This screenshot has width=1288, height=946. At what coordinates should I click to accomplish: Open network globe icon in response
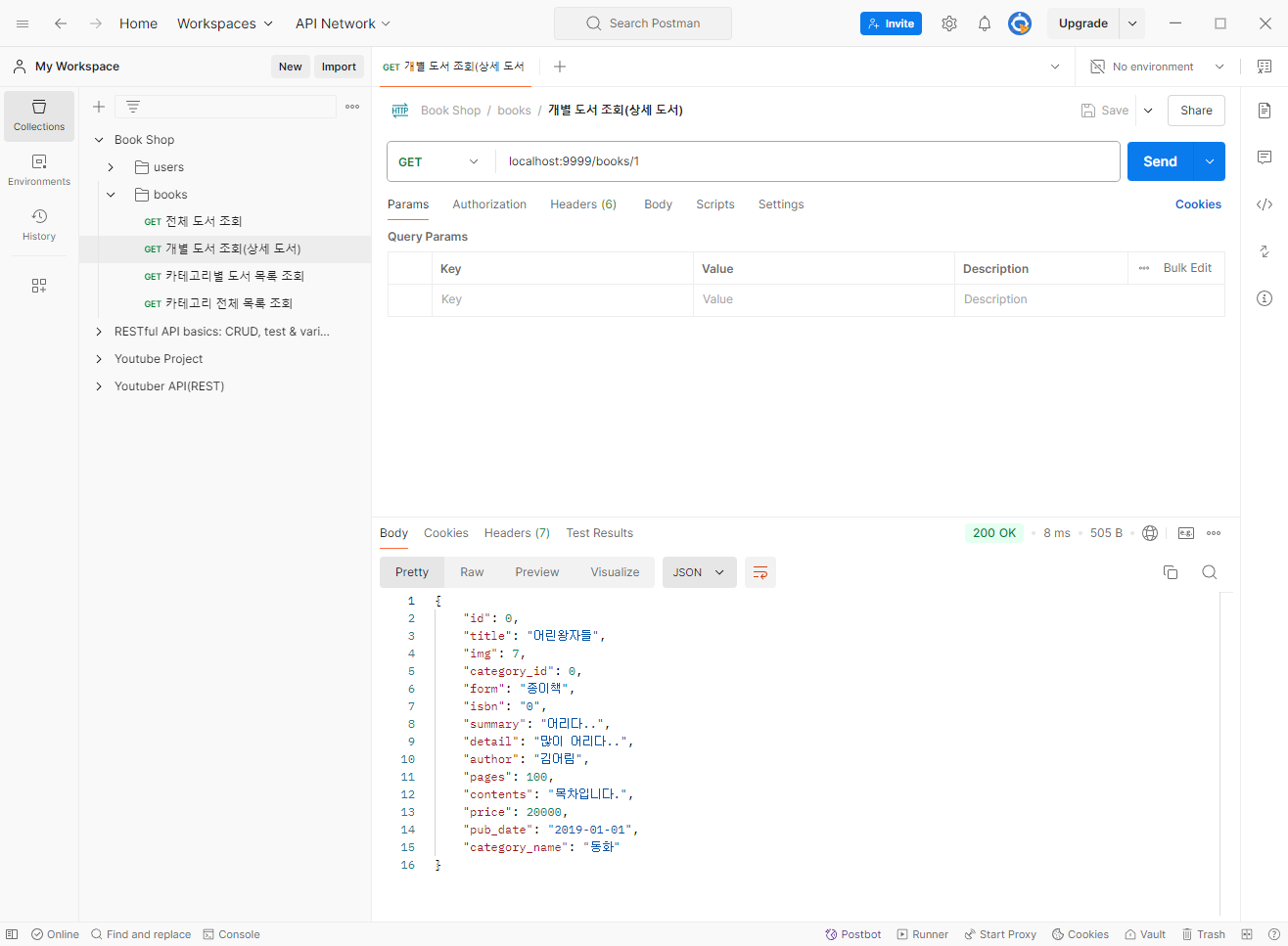(1150, 533)
